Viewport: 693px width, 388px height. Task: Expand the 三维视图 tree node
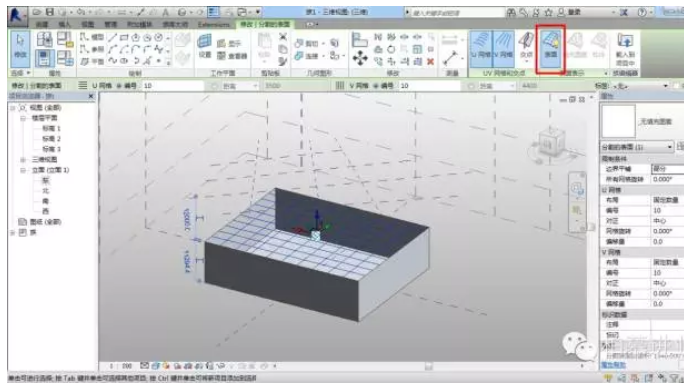23,160
